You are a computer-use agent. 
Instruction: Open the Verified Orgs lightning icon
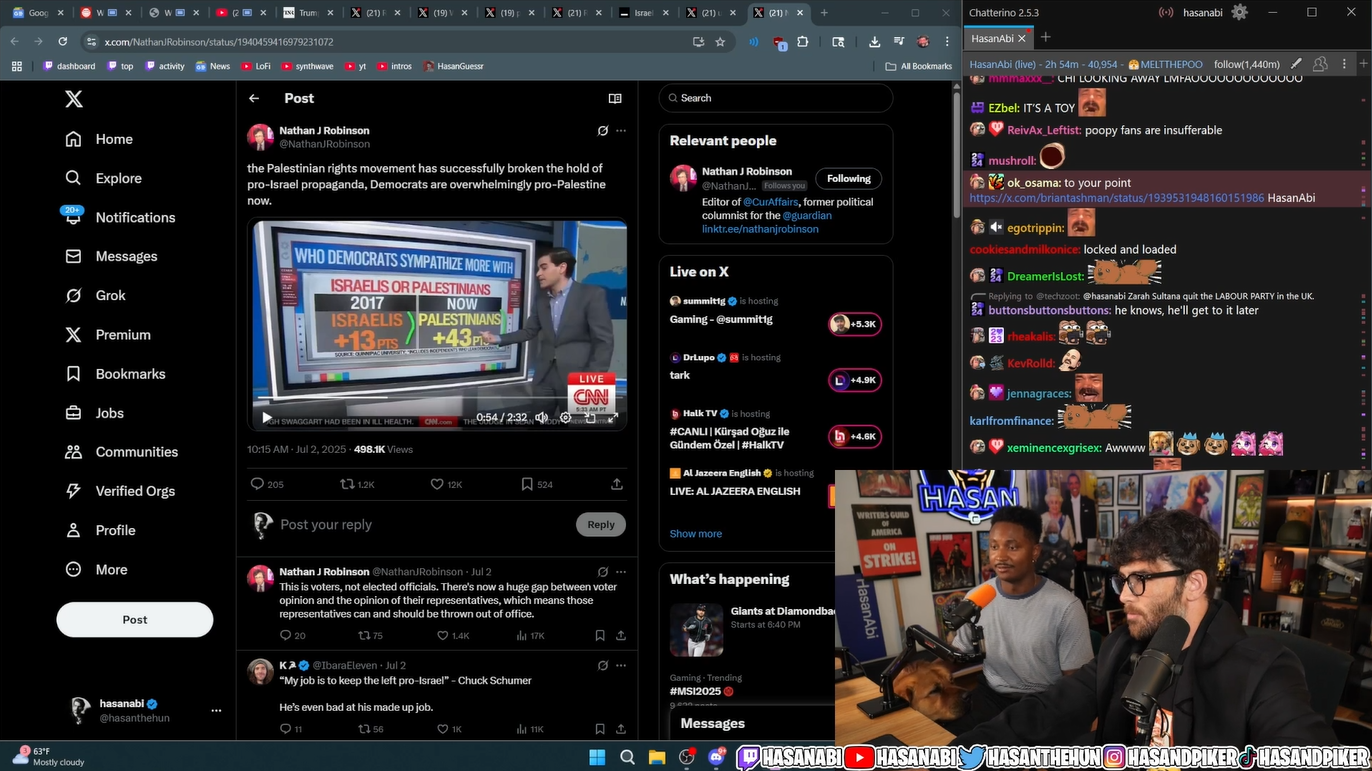click(x=73, y=491)
